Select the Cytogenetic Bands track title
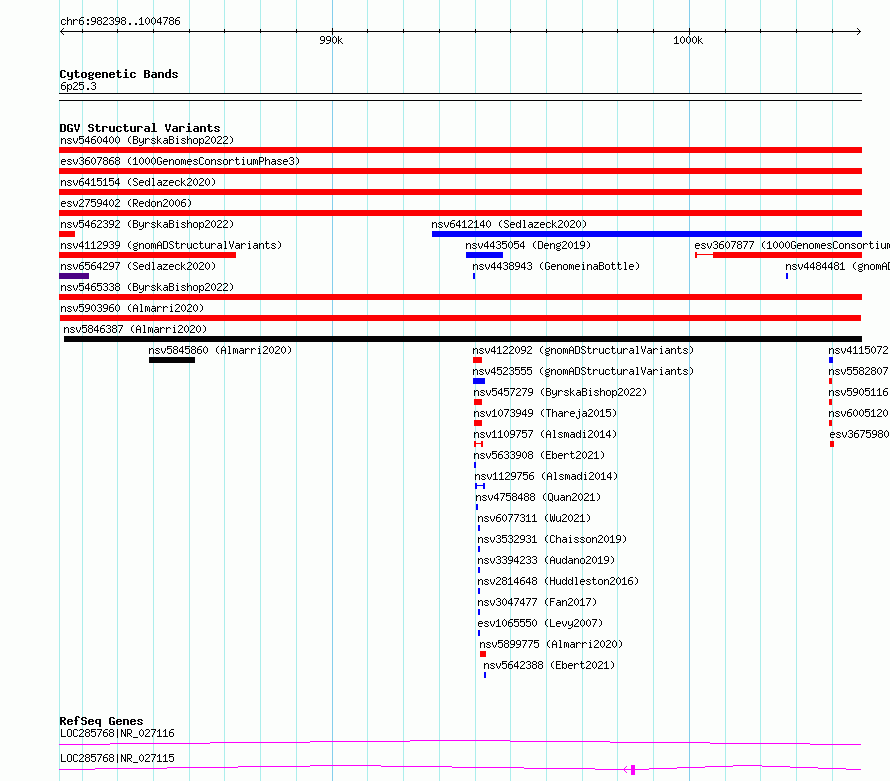This screenshot has height=781, width=890. (119, 74)
